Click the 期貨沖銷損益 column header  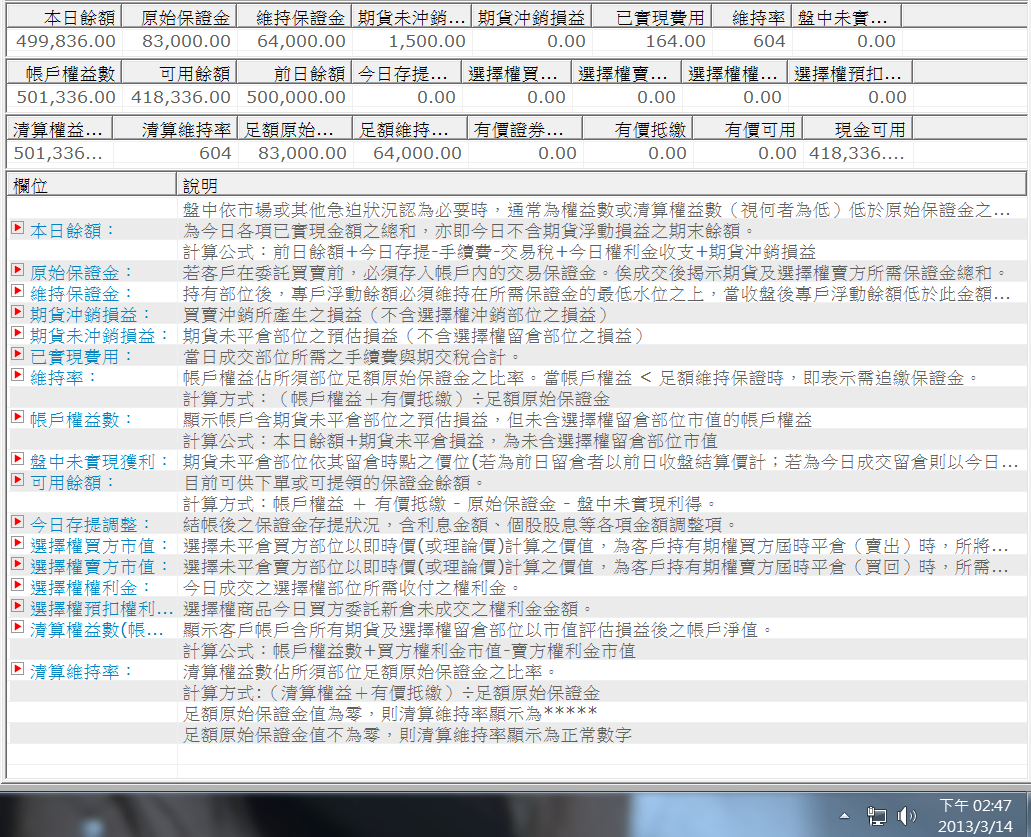tap(532, 18)
